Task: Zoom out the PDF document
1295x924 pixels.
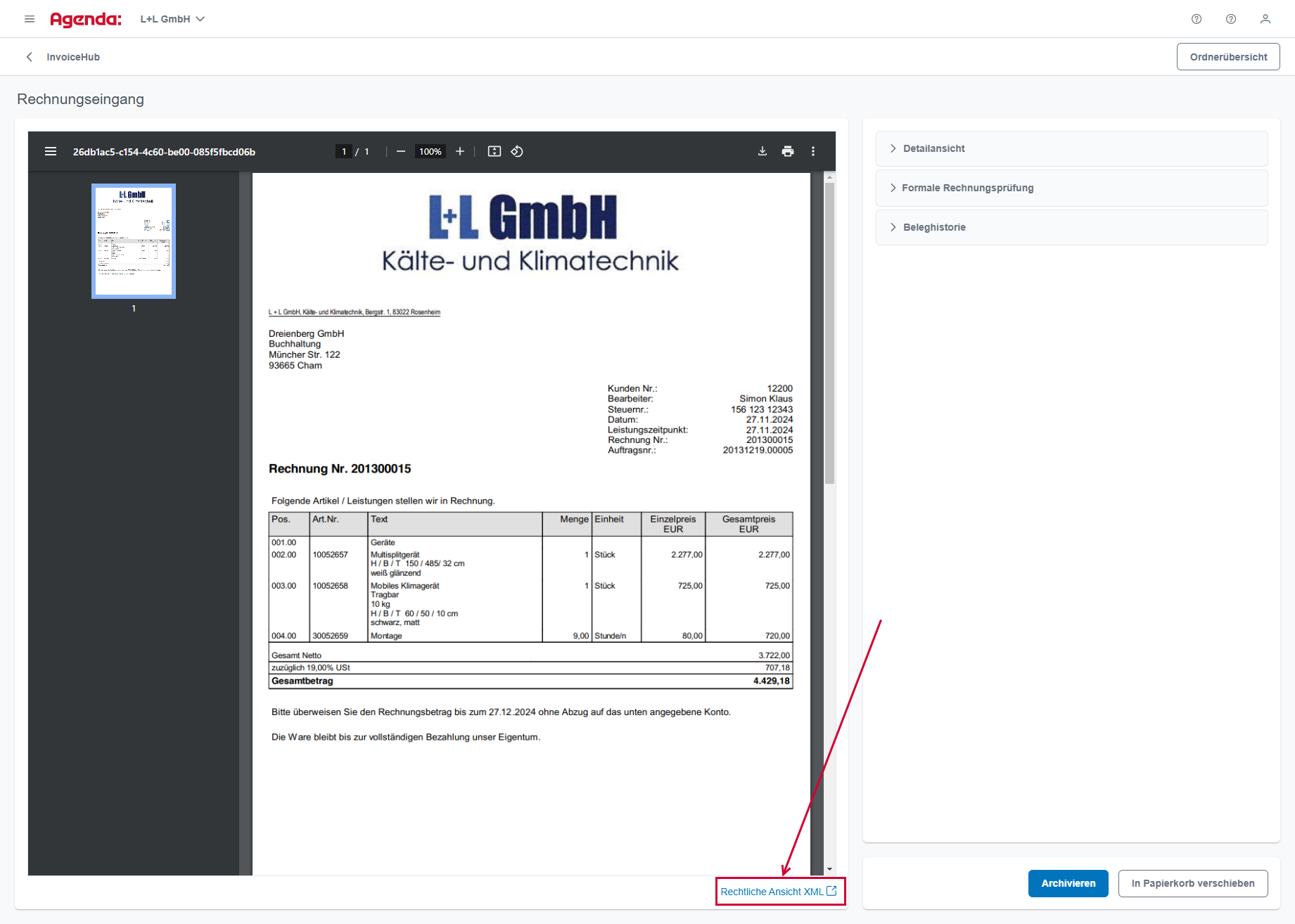Action: point(401,151)
